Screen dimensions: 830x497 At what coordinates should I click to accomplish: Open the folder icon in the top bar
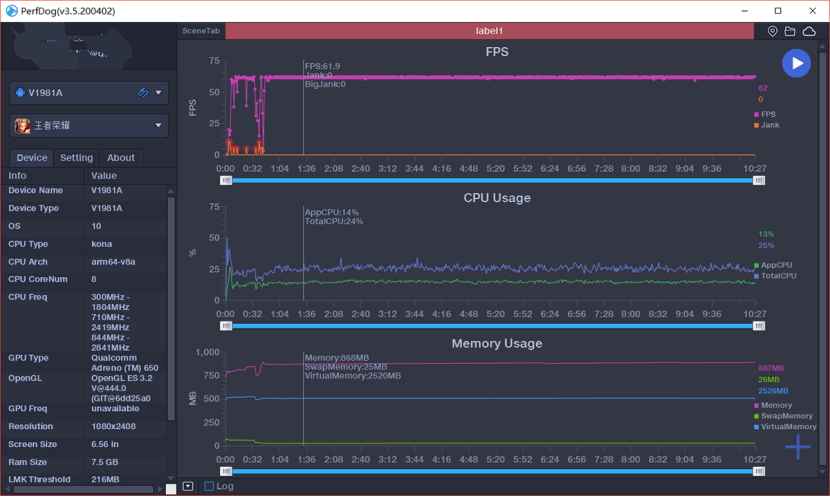click(x=790, y=31)
